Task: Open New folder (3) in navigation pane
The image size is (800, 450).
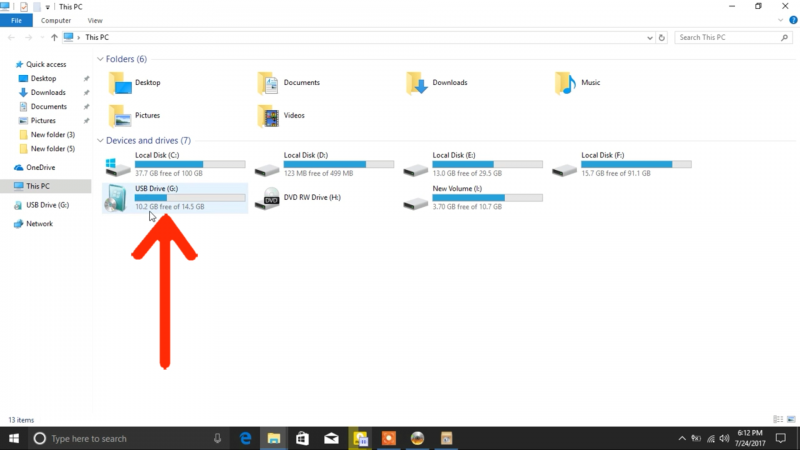Action: tap(53, 135)
